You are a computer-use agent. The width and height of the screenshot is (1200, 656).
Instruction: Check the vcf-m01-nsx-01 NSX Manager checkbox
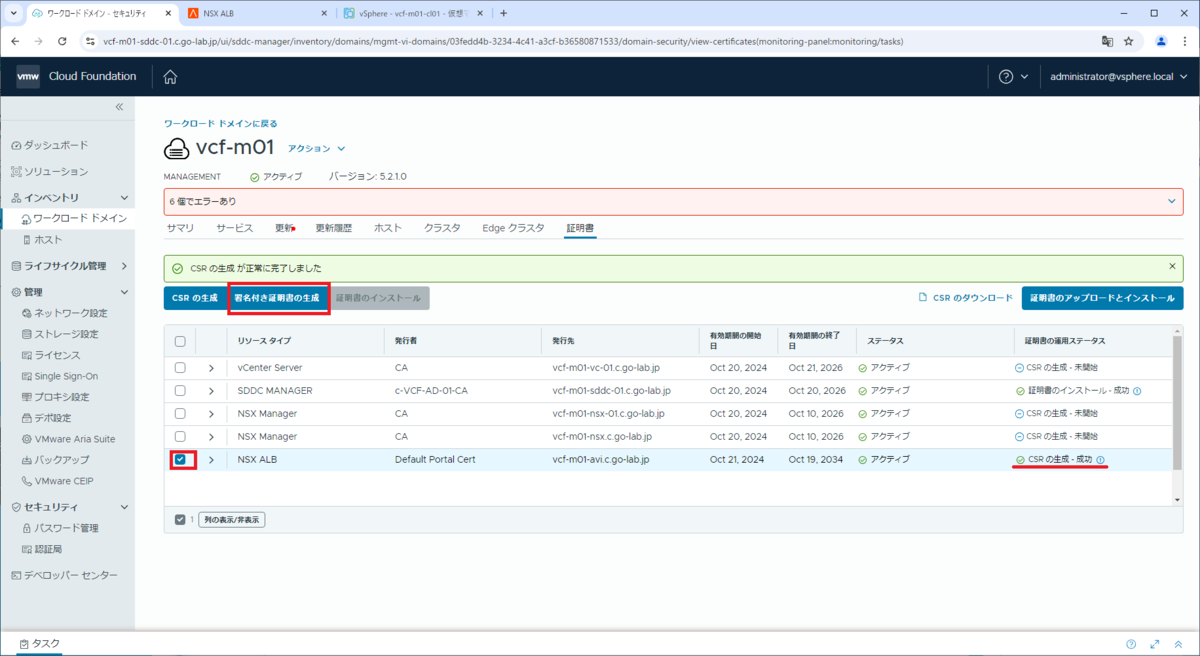coord(180,414)
